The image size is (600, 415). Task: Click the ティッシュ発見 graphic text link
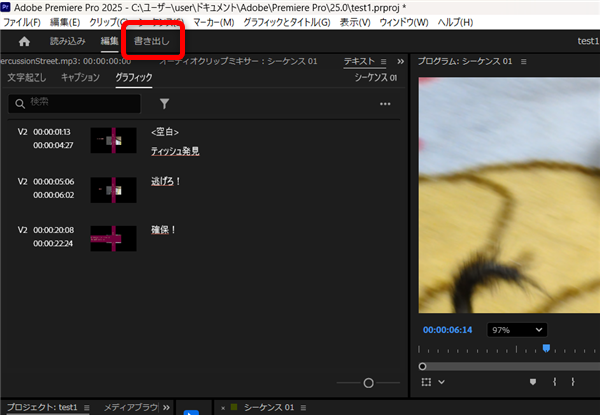coord(175,151)
